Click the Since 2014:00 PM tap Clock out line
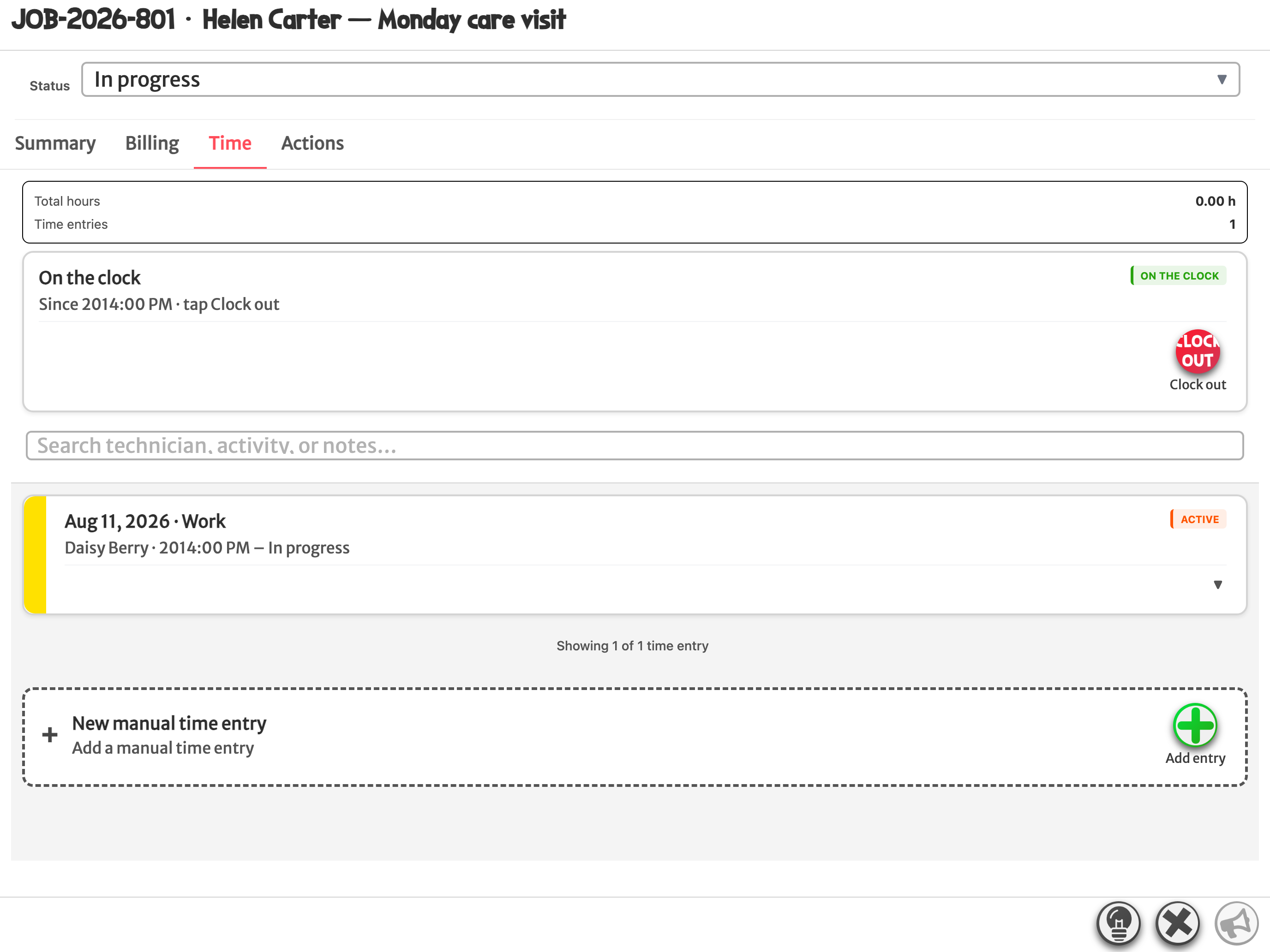This screenshot has width=1270, height=952. 159,303
